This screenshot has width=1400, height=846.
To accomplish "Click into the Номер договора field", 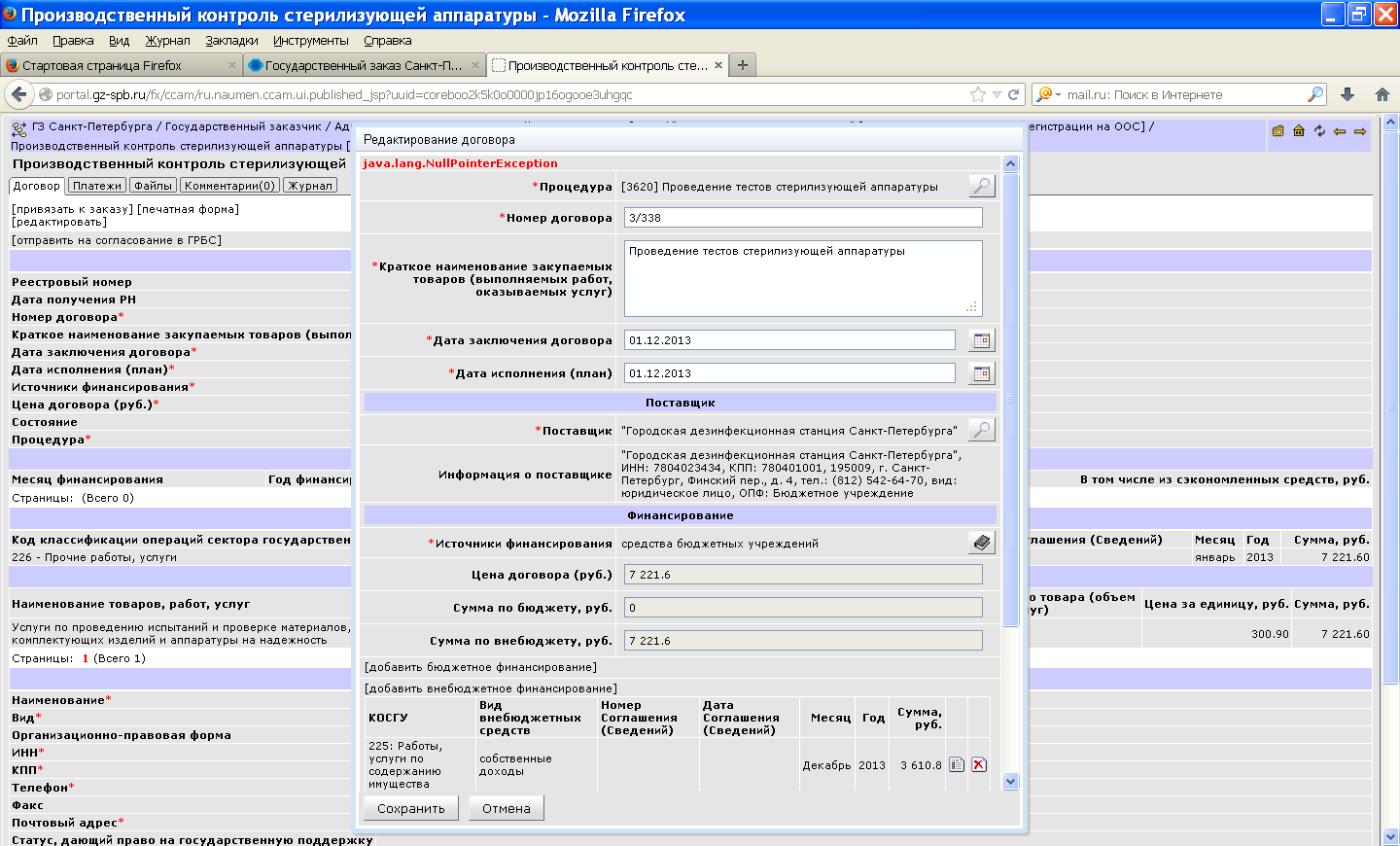I will pos(802,218).
